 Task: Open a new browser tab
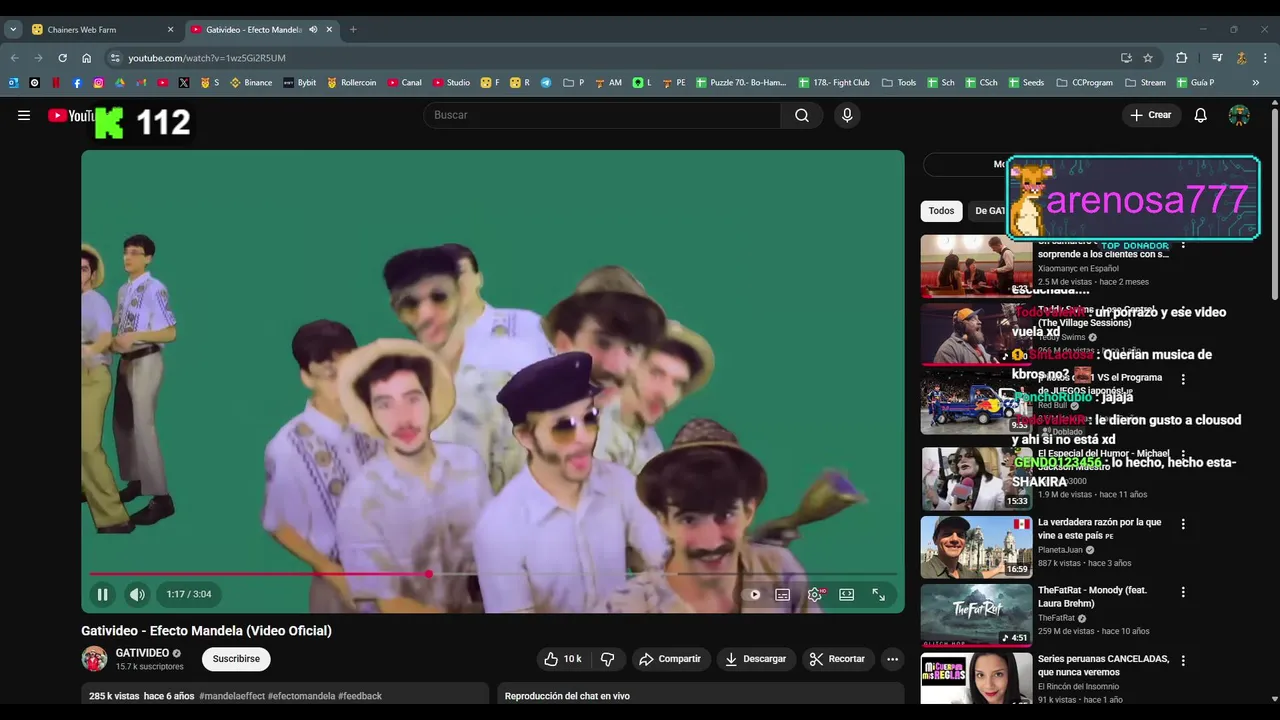click(353, 30)
